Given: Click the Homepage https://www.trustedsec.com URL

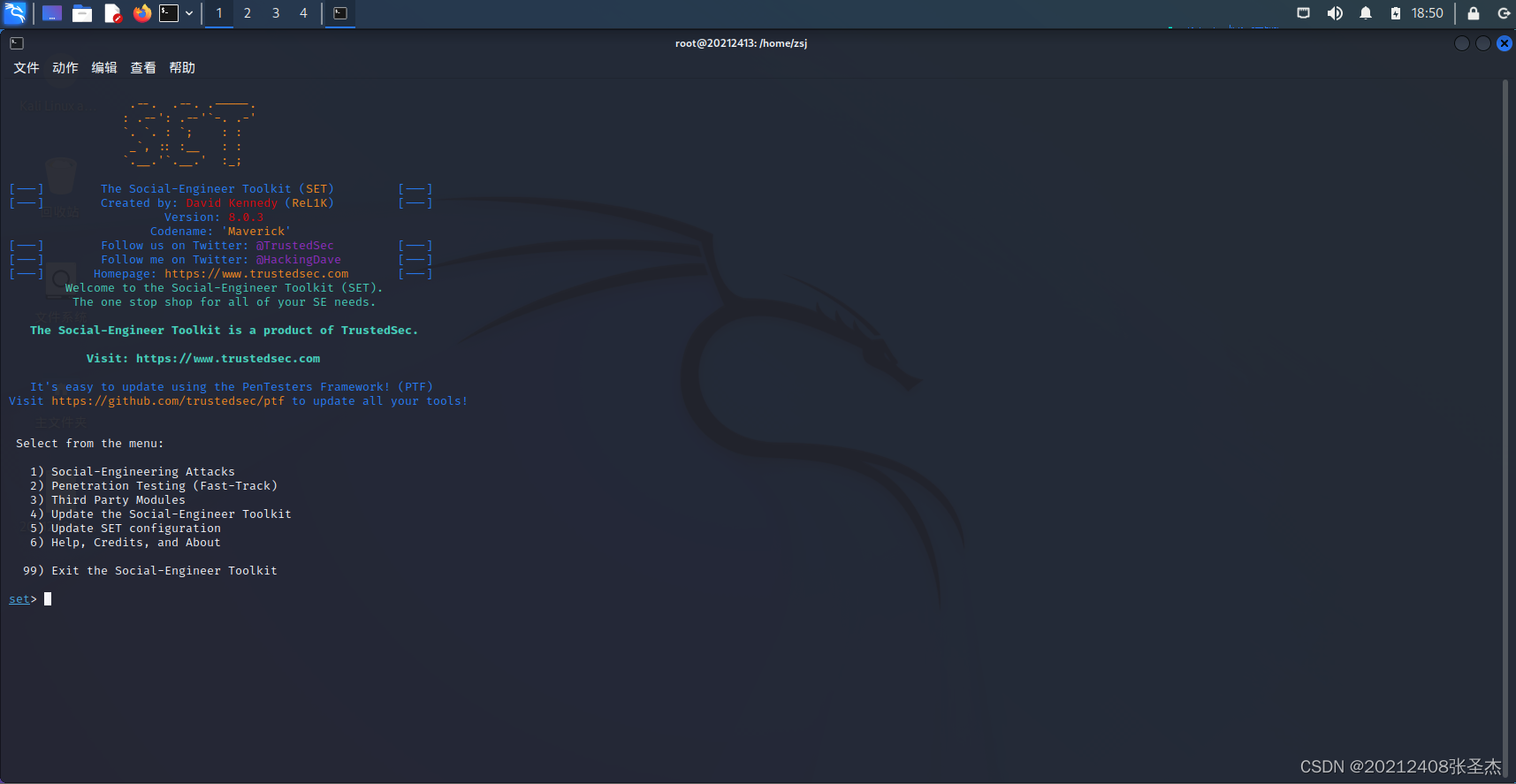Looking at the screenshot, I should pyautogui.click(x=256, y=274).
